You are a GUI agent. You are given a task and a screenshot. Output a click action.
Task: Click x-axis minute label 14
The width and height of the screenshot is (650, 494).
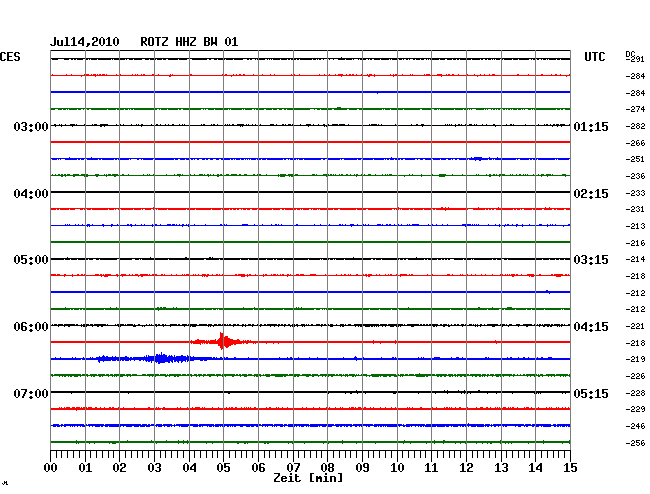[535, 468]
